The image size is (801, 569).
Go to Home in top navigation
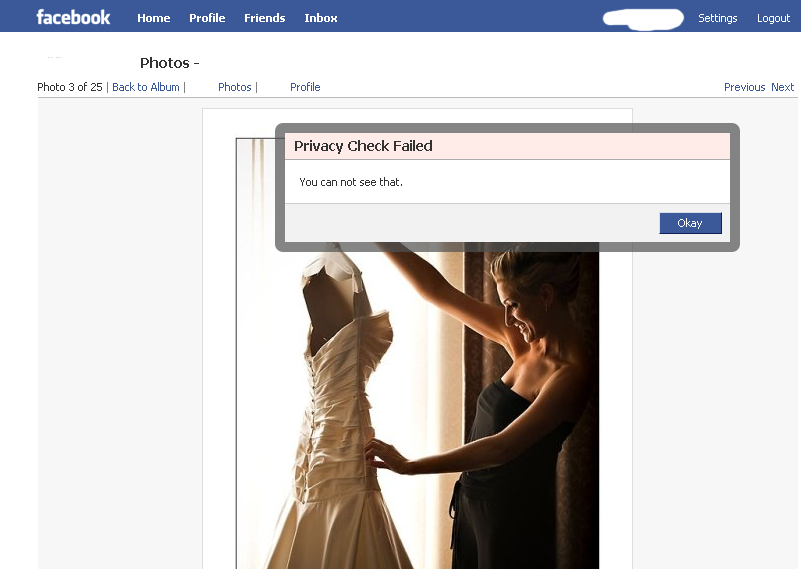[x=153, y=18]
